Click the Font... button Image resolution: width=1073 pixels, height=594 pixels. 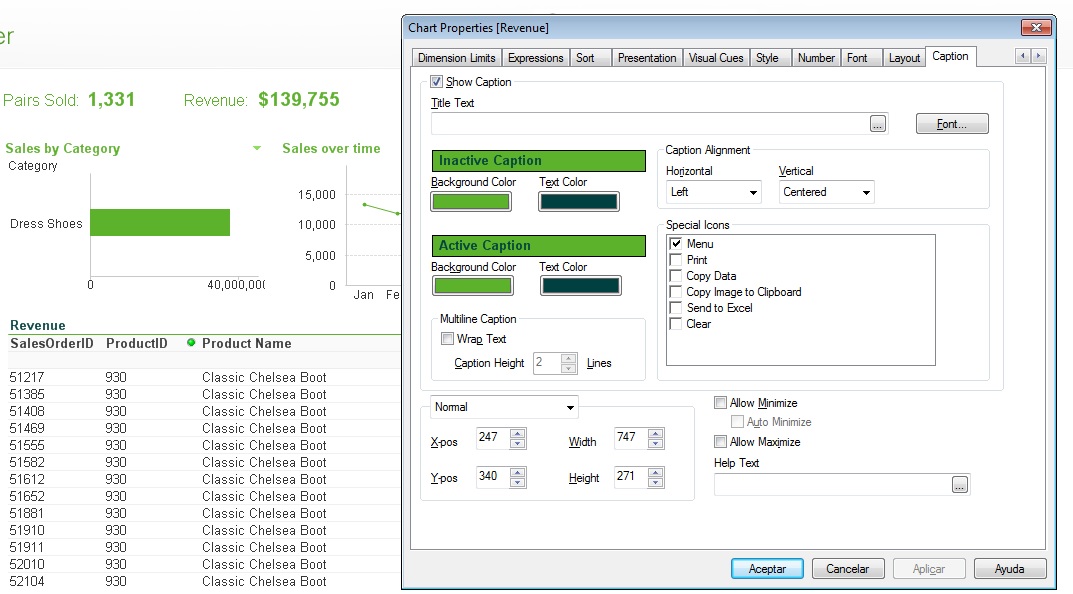point(952,124)
